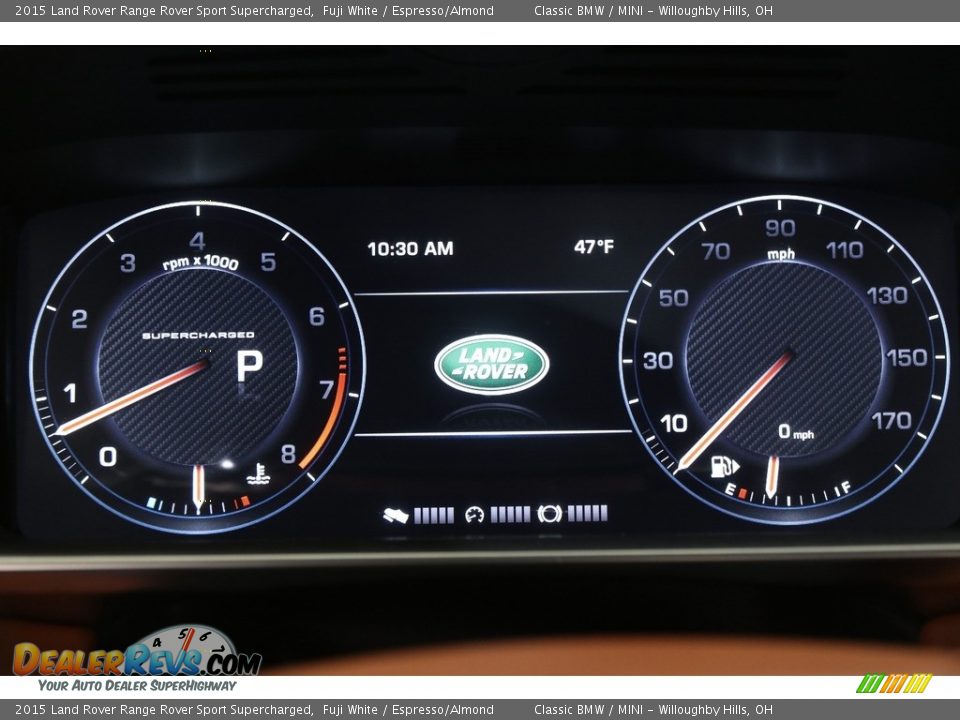This screenshot has height=720, width=960.
Task: Click the coolant temperature icon
Action: (259, 474)
